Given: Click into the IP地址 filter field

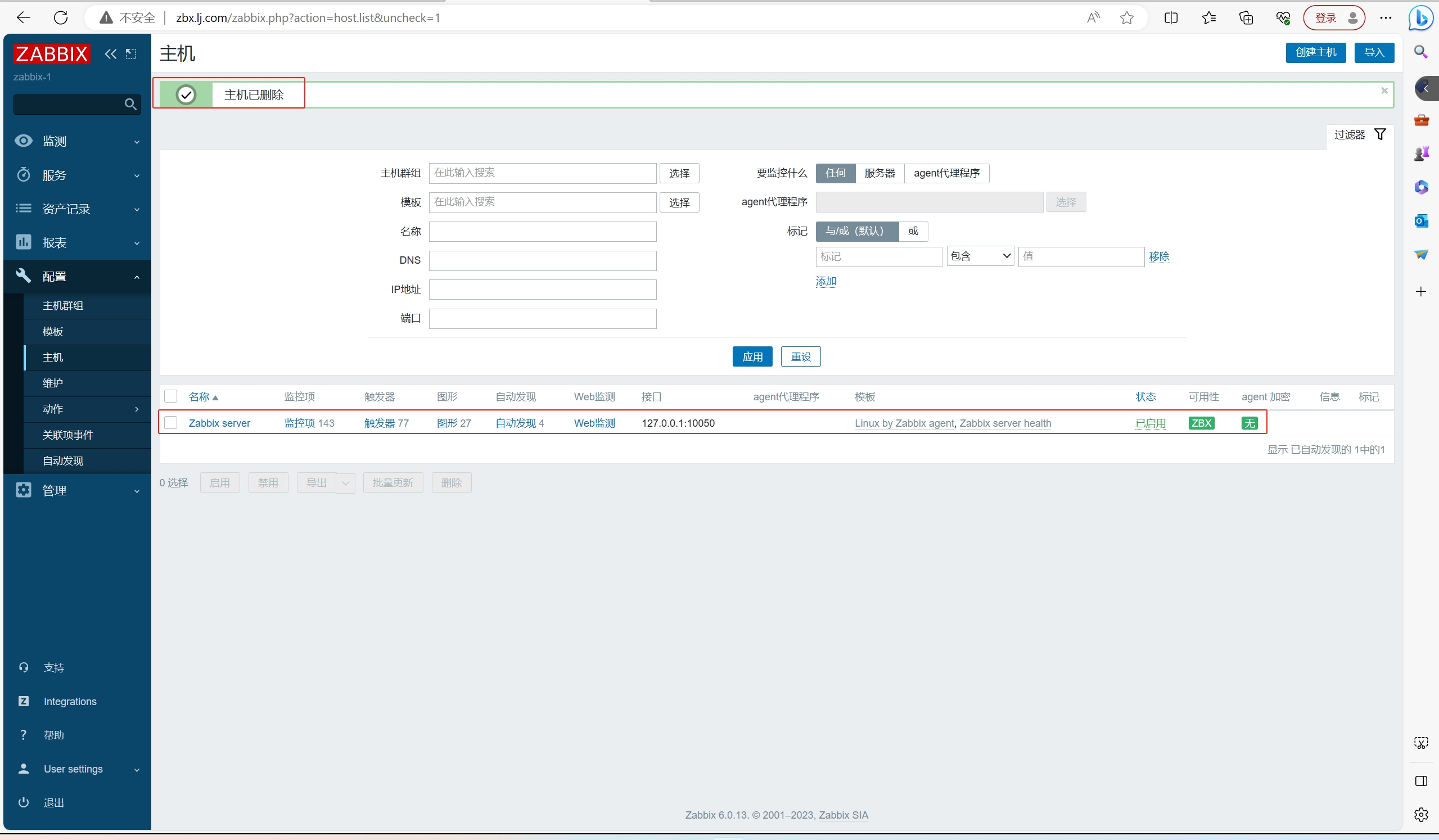Looking at the screenshot, I should point(542,290).
